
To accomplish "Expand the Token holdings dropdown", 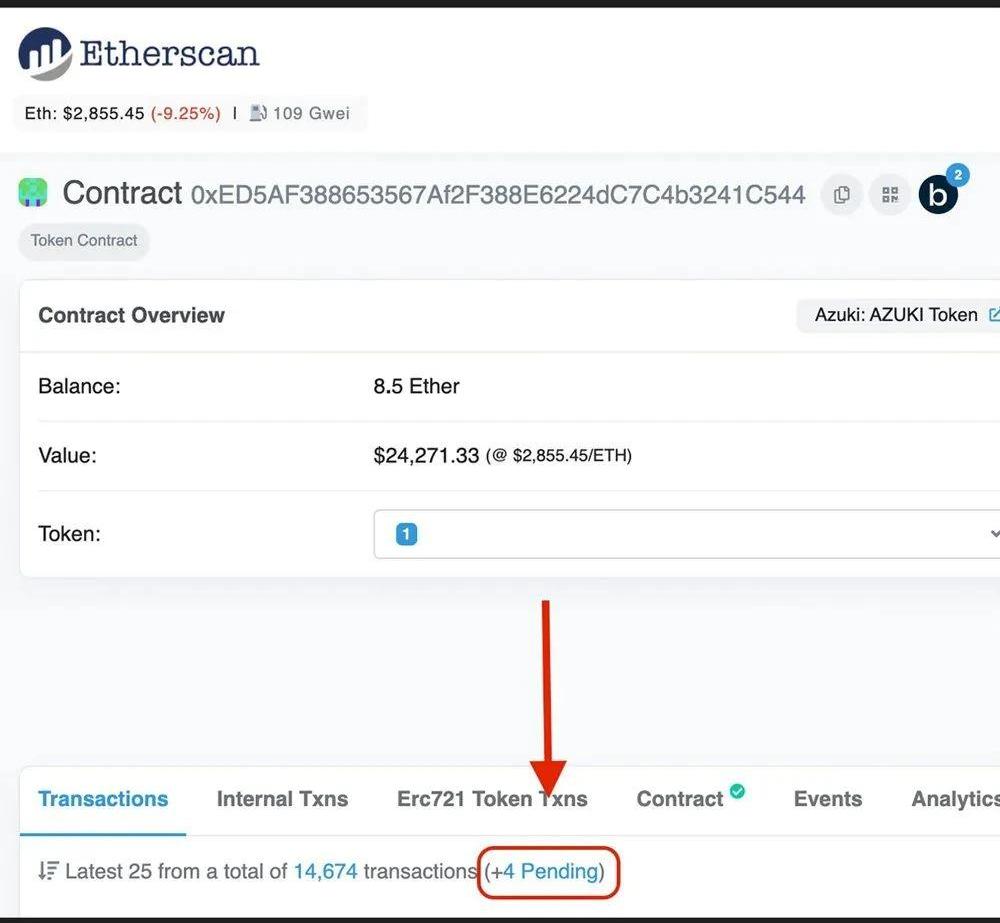I will click(685, 534).
